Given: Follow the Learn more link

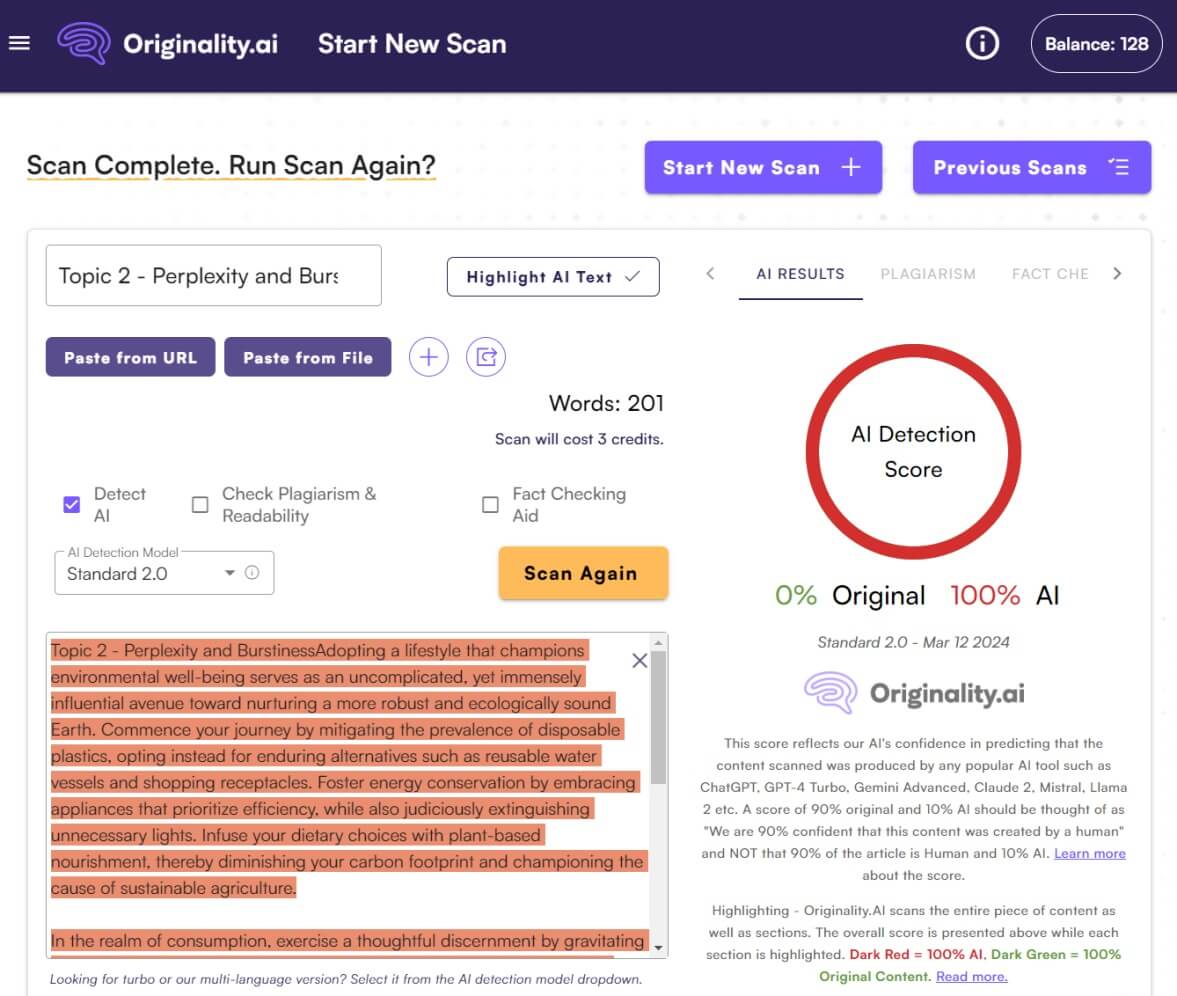Looking at the screenshot, I should (1089, 853).
